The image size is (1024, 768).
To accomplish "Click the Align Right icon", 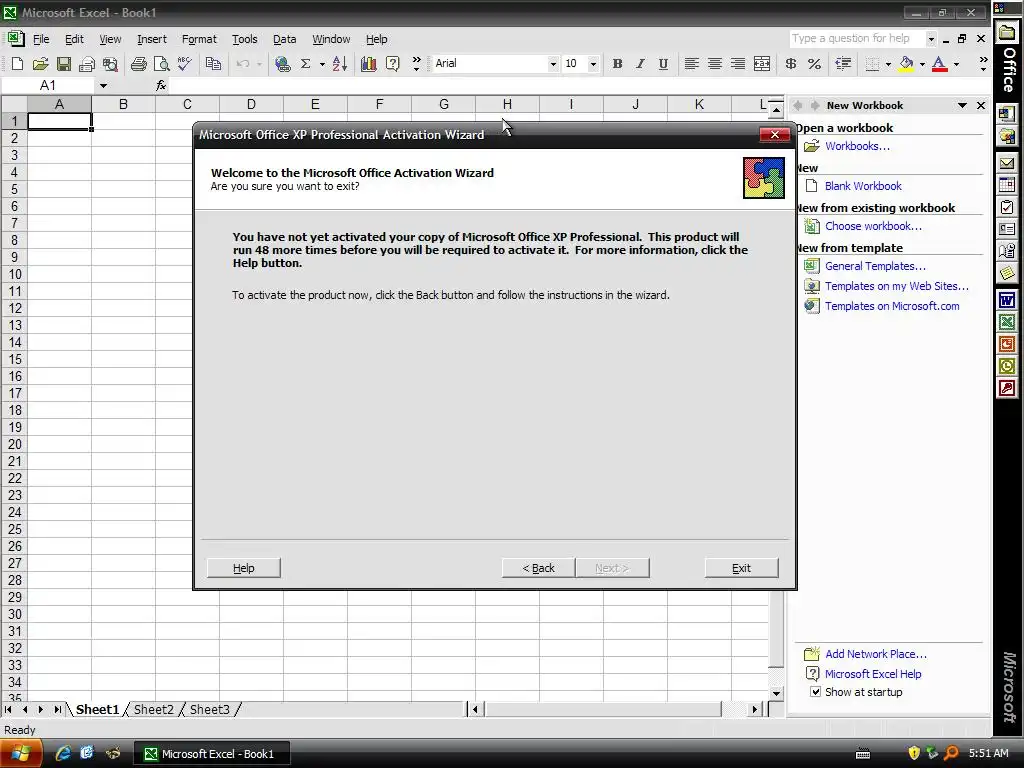I will pyautogui.click(x=737, y=63).
